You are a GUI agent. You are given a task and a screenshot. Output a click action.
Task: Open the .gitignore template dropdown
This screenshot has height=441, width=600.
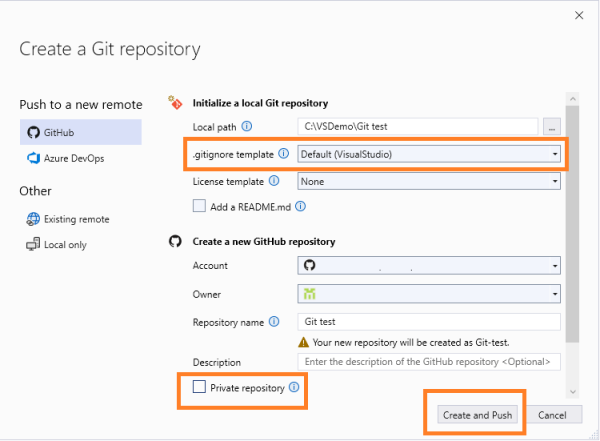pyautogui.click(x=429, y=154)
